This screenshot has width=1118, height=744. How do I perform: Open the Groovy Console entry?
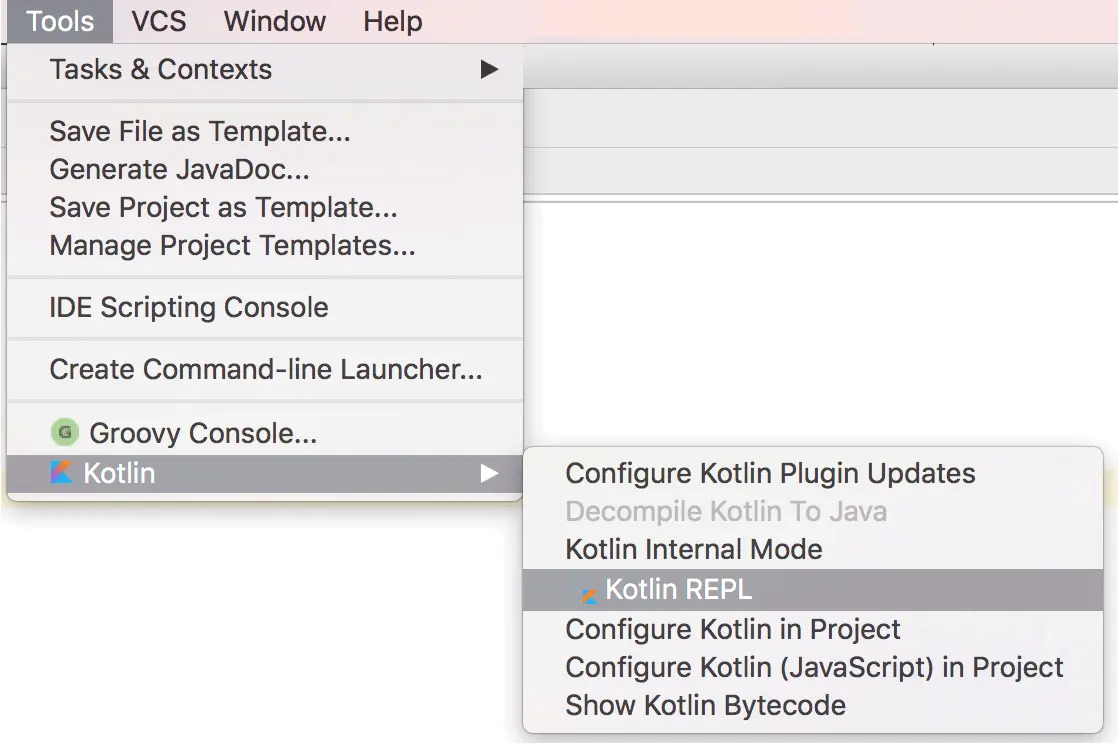[x=265, y=433]
